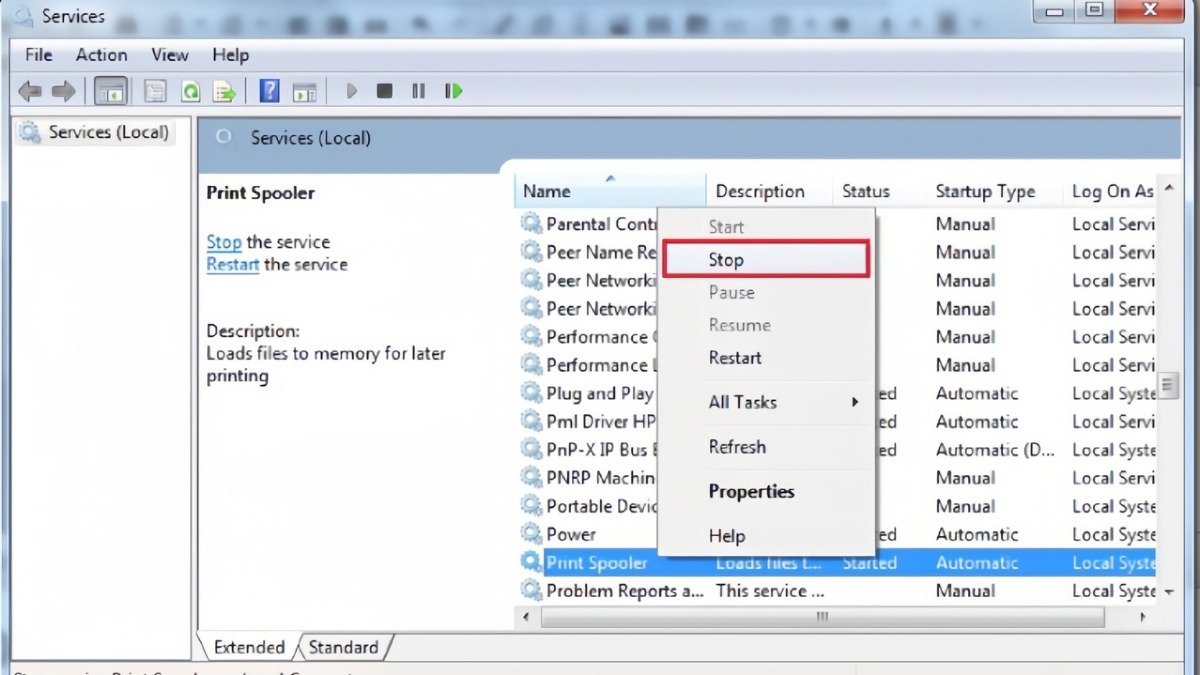Click the horizontal scrollbar thumb
Image resolution: width=1200 pixels, height=675 pixels.
click(822, 618)
